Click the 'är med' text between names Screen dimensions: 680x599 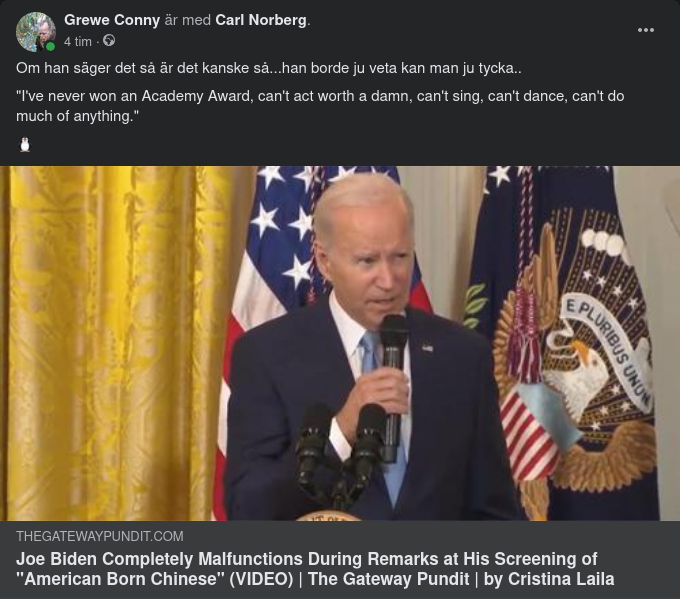point(187,20)
